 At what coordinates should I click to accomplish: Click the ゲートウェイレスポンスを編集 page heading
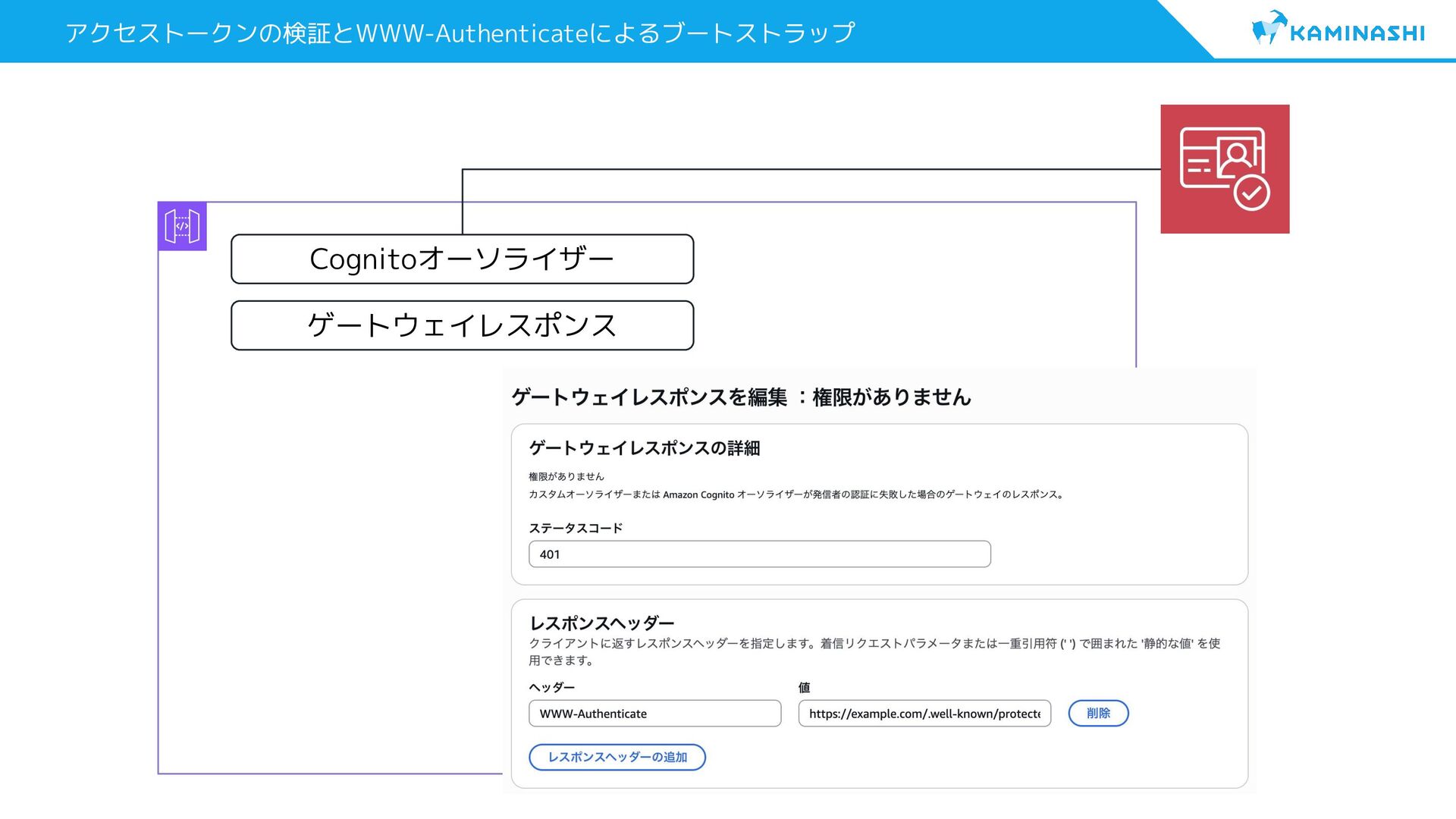tap(741, 397)
